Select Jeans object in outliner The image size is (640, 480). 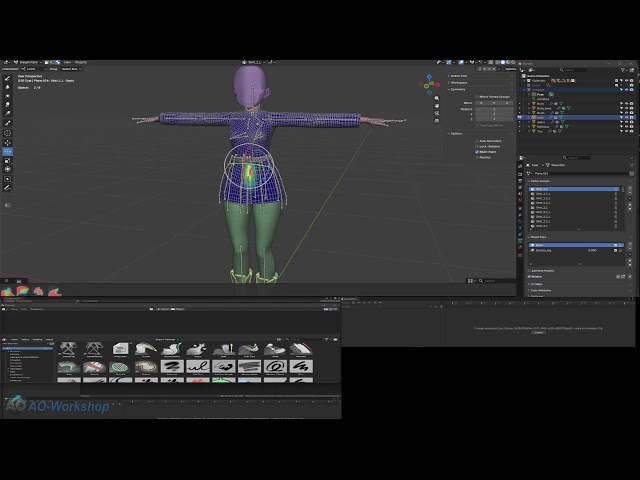click(541, 122)
